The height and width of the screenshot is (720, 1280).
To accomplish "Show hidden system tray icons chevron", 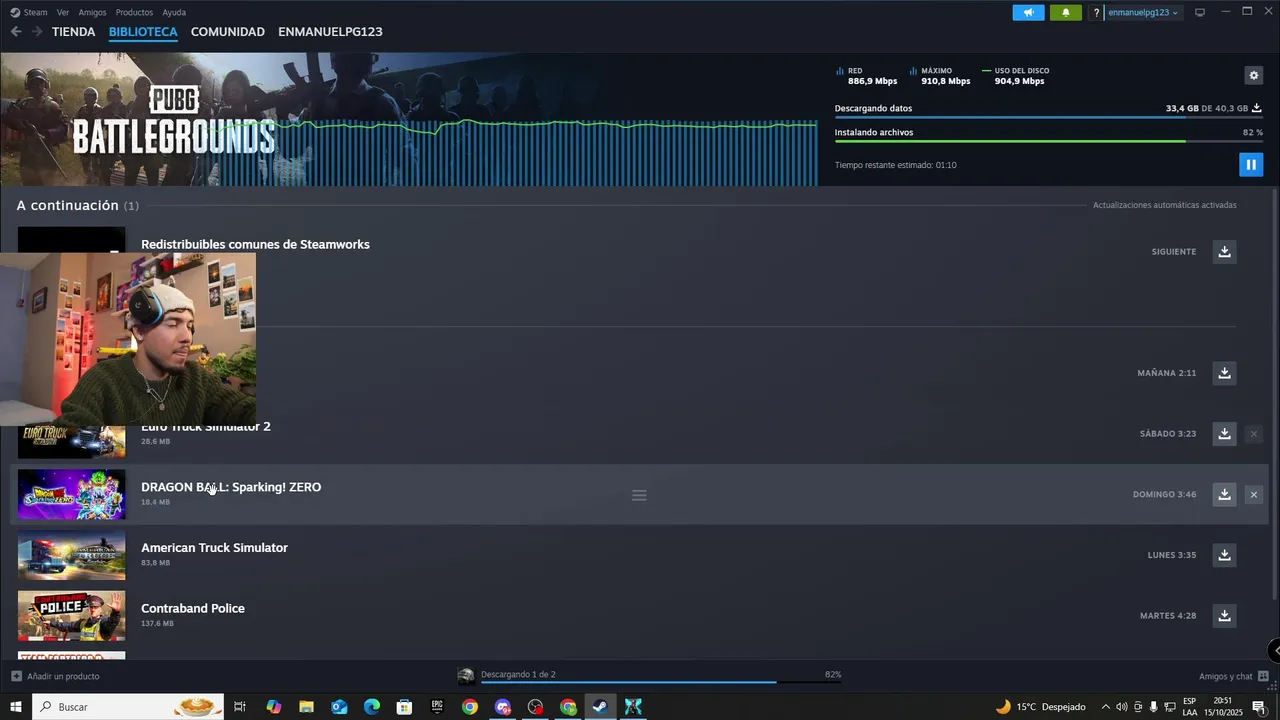I will 1105,707.
